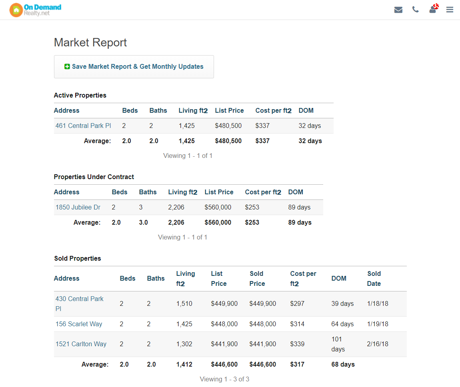The width and height of the screenshot is (460, 387).
Task: Sort Under Contract table by List Price header
Action: [x=219, y=192]
